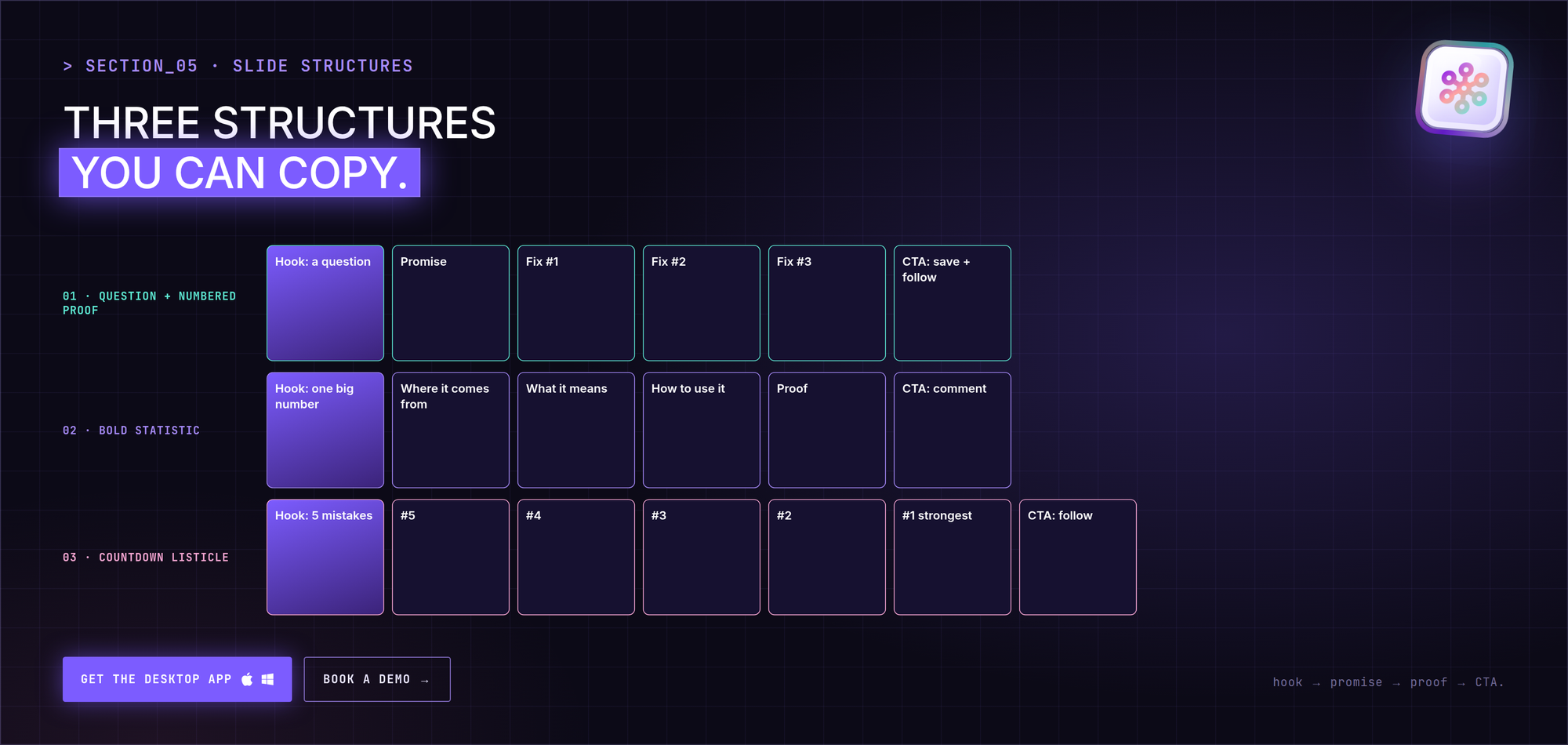
Task: Select the '#1 strongest' card
Action: [x=953, y=558]
